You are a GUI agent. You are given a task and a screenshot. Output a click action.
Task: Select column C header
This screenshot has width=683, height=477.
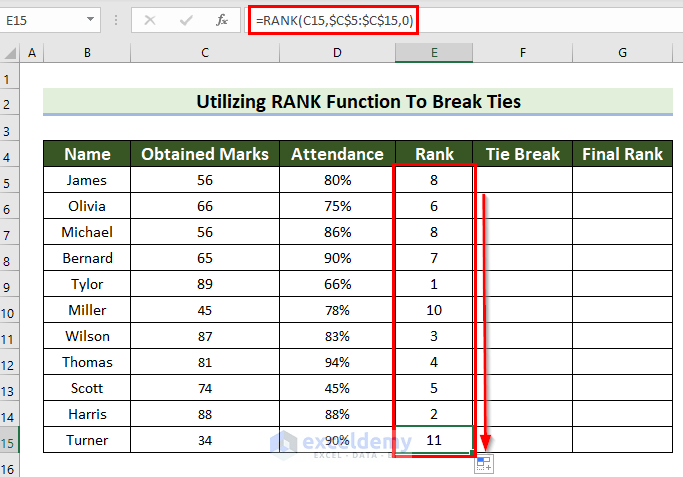coord(205,53)
